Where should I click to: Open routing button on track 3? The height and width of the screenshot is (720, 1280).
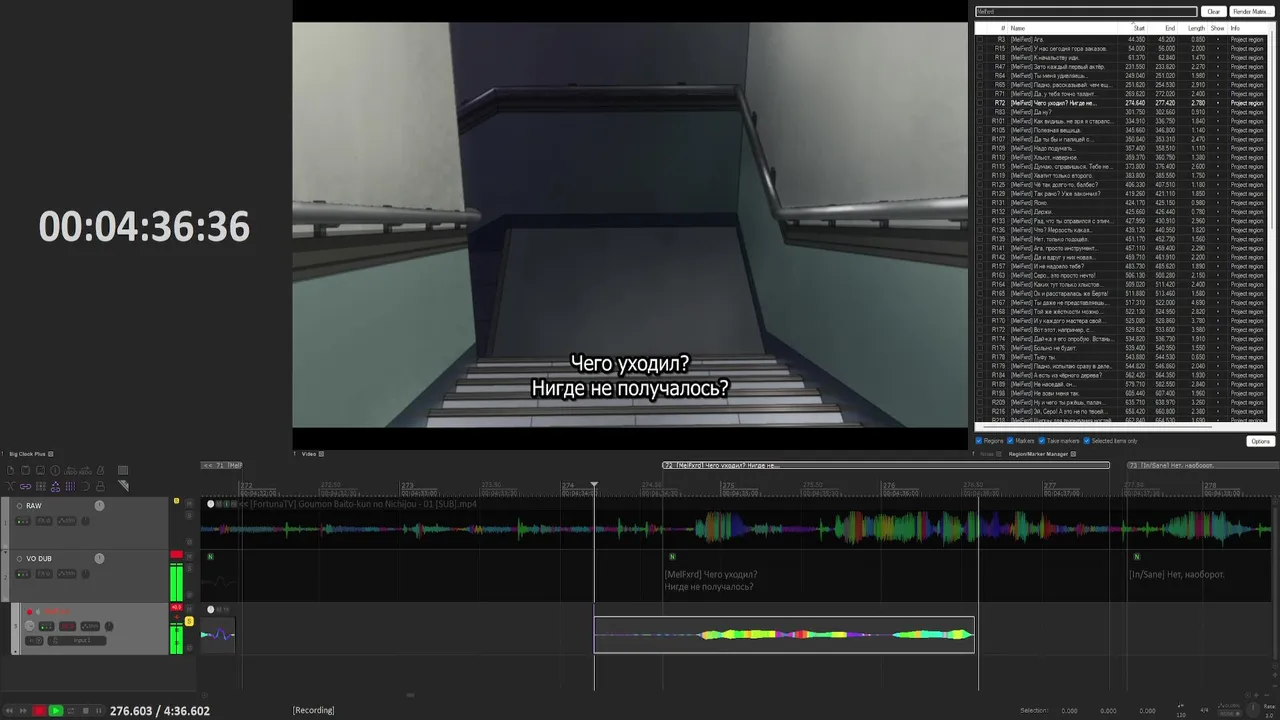[x=46, y=627]
